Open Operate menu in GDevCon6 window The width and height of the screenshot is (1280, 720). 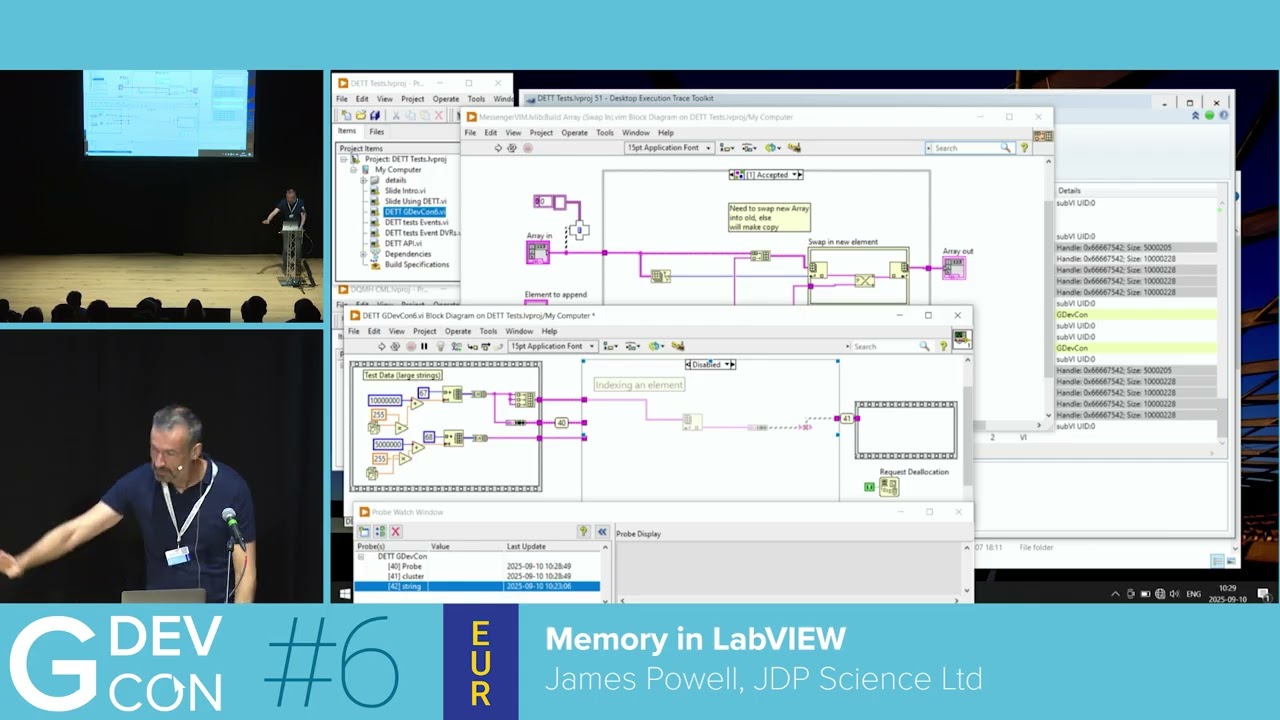tap(457, 331)
